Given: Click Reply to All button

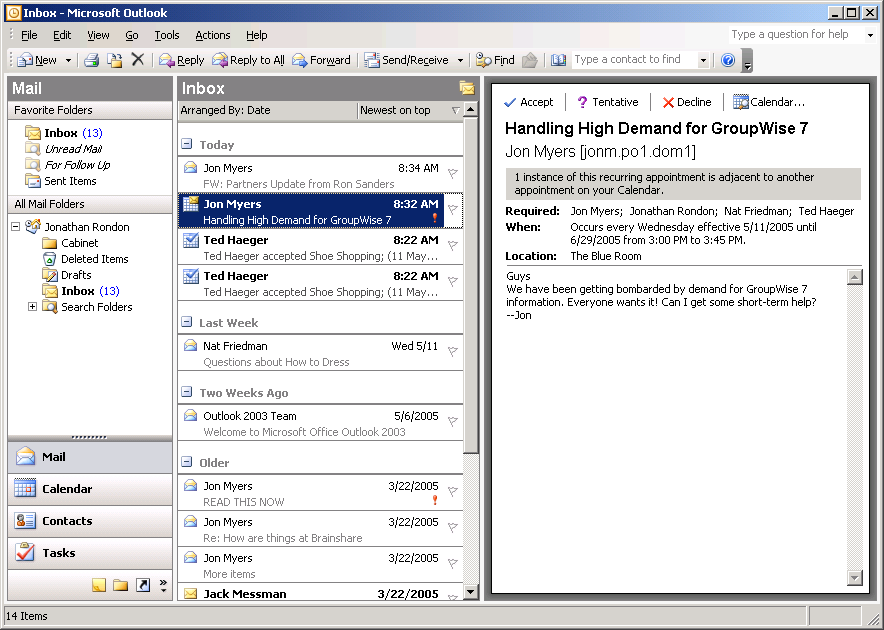Looking at the screenshot, I should click(x=248, y=60).
